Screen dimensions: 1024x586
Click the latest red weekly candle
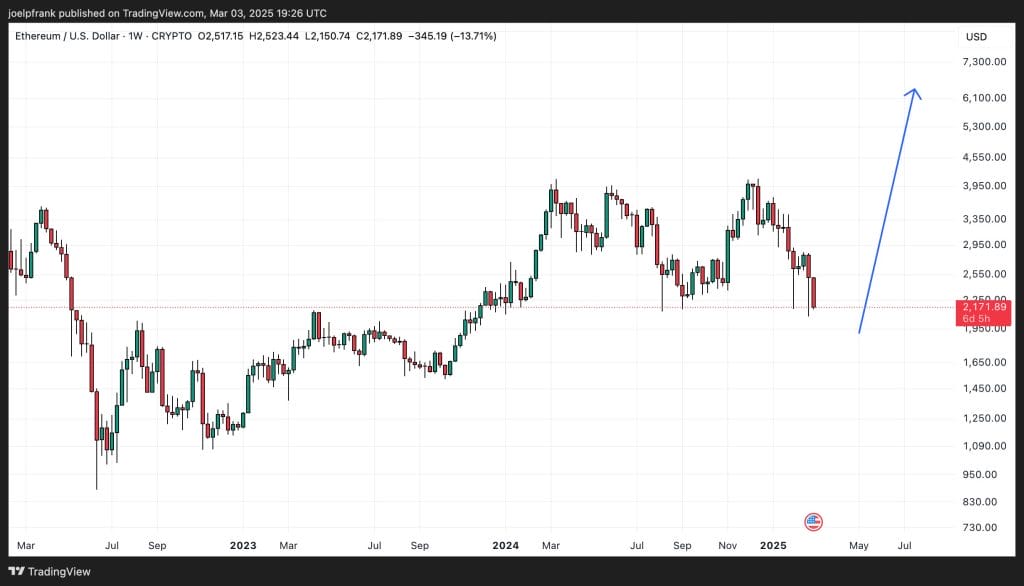point(814,293)
